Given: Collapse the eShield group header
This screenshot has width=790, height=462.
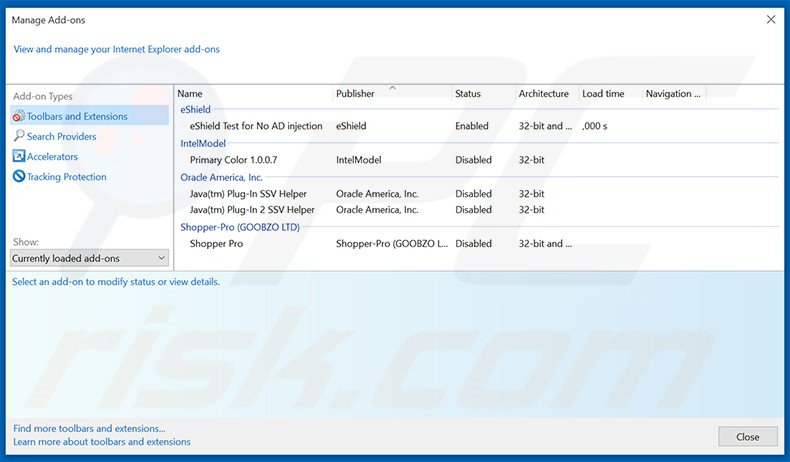Looking at the screenshot, I should [195, 109].
